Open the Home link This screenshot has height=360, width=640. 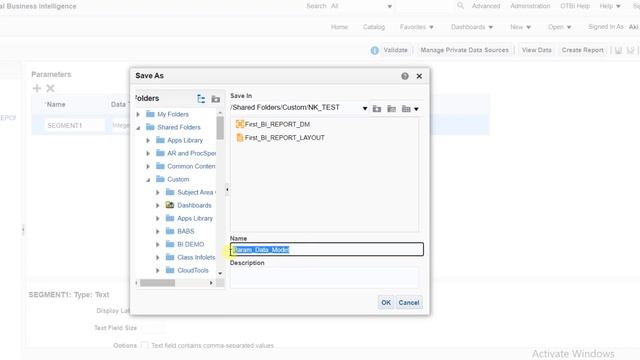[x=339, y=27]
